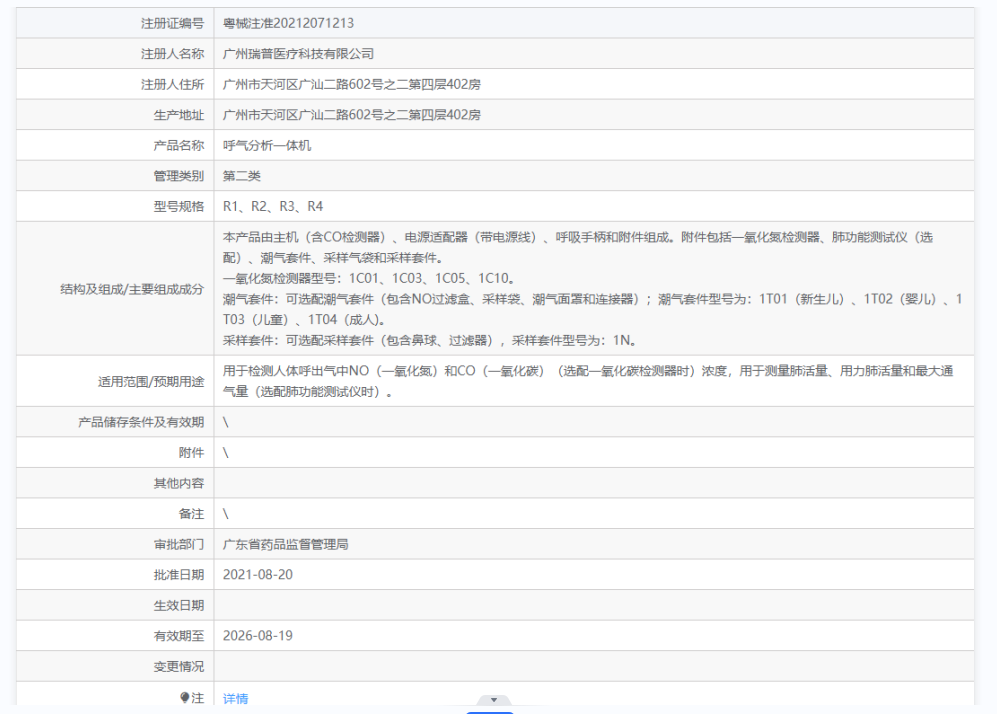Click the 有效期至 label
Image resolution: width=997 pixels, height=714 pixels.
(x=179, y=636)
